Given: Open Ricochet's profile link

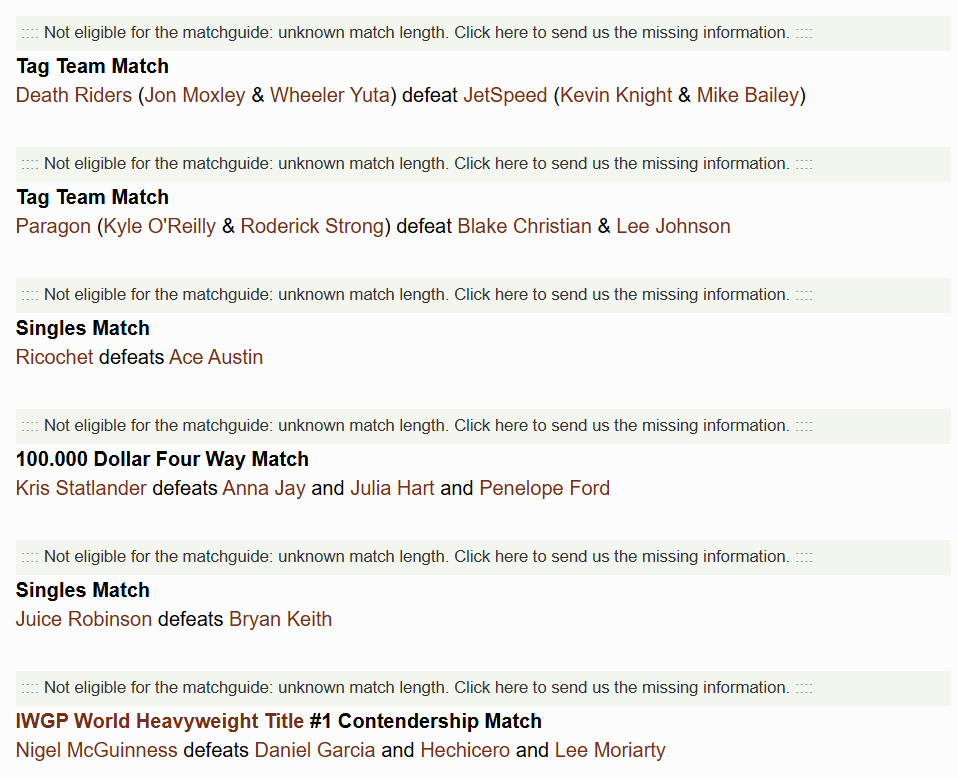Looking at the screenshot, I should tap(54, 357).
